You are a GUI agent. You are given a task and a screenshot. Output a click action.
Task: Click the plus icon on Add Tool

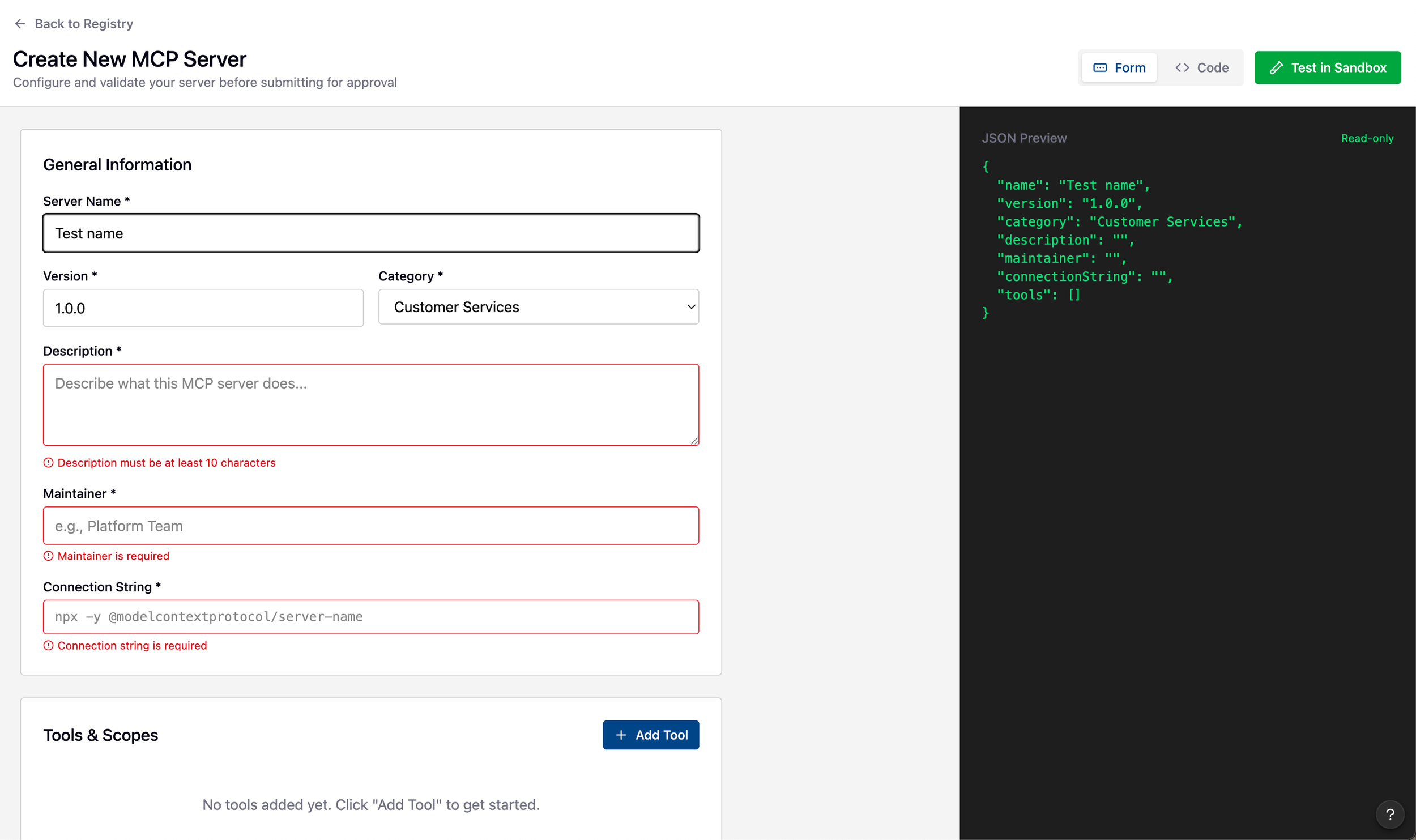click(621, 735)
